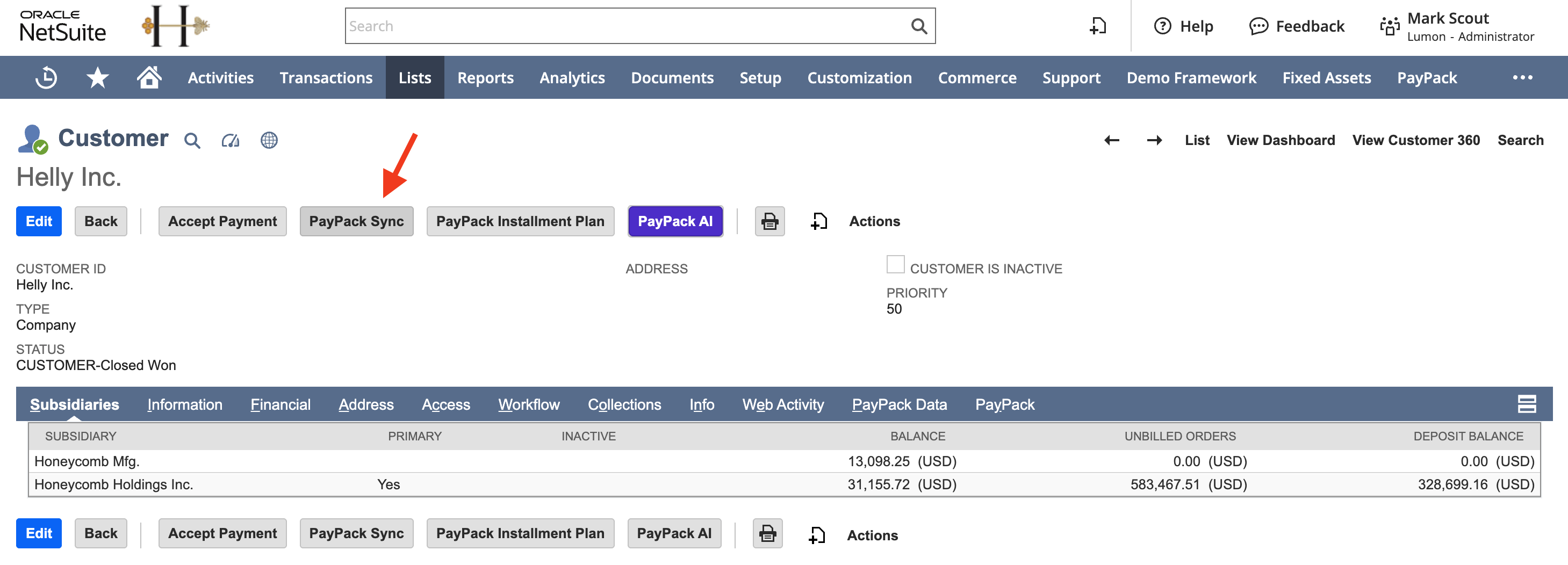
Task: Open the Shortcuts star icon
Action: click(x=97, y=78)
